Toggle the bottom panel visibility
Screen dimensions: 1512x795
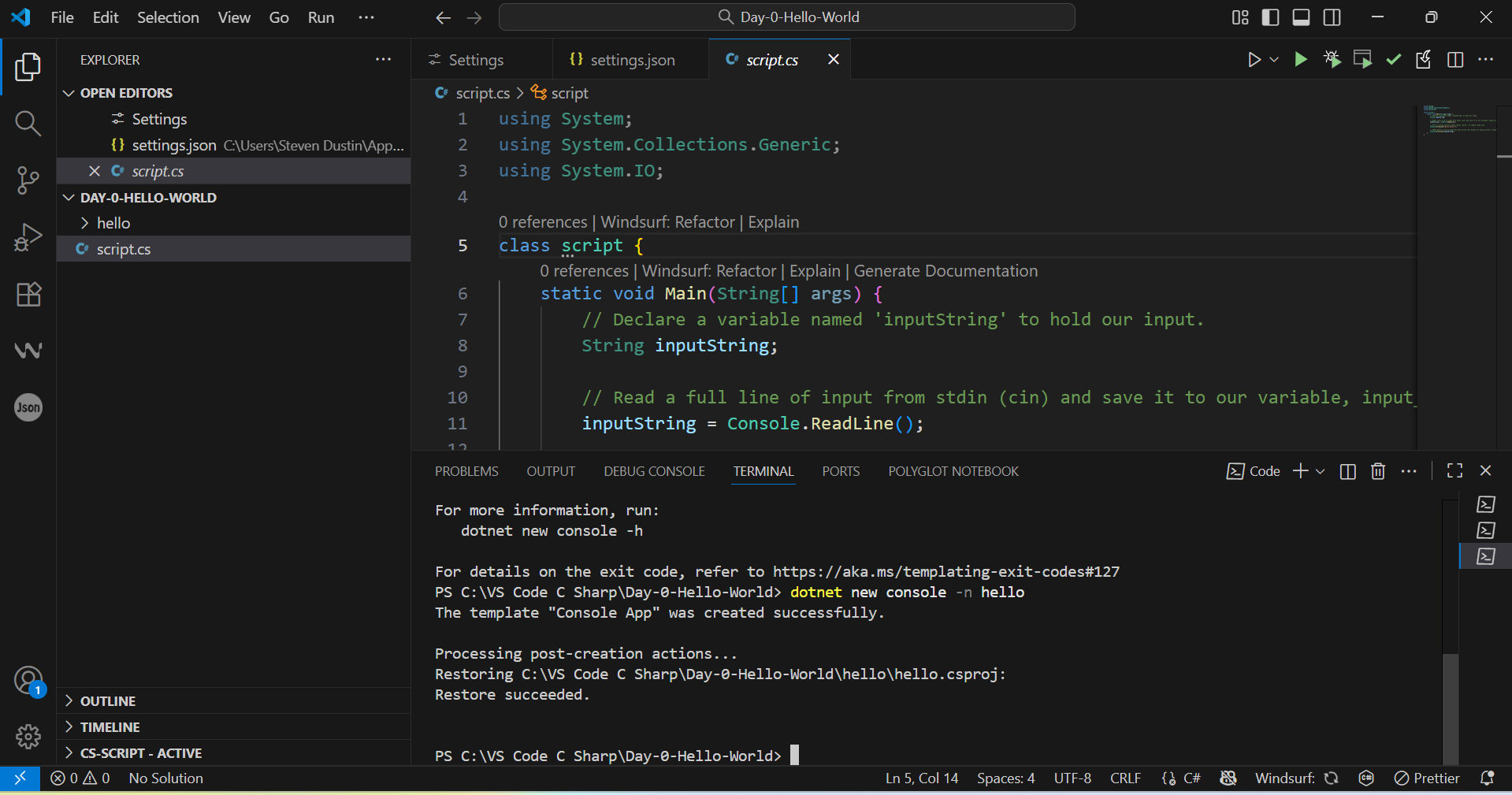point(1301,17)
